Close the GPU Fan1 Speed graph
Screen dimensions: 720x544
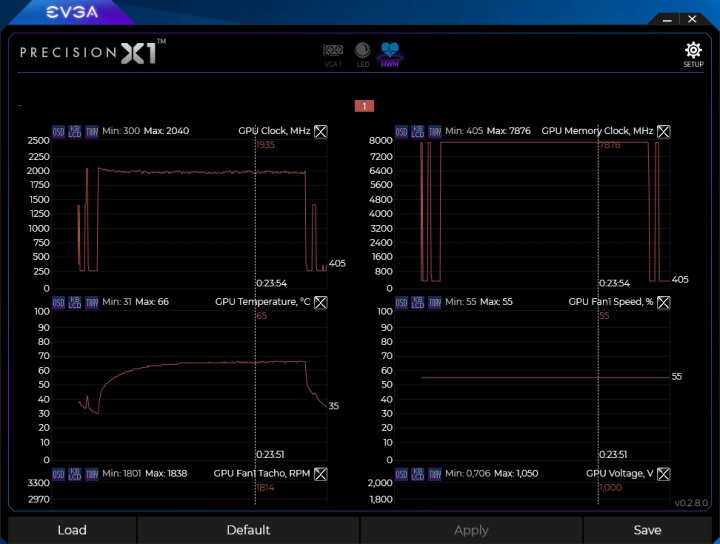(664, 303)
